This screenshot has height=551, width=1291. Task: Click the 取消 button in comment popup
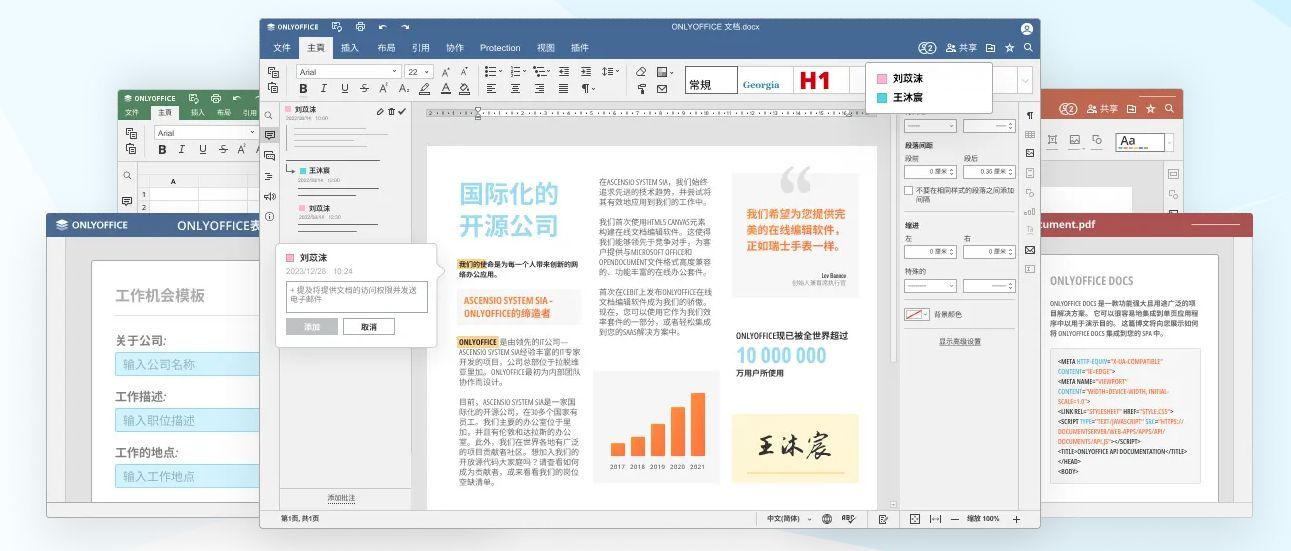(369, 327)
